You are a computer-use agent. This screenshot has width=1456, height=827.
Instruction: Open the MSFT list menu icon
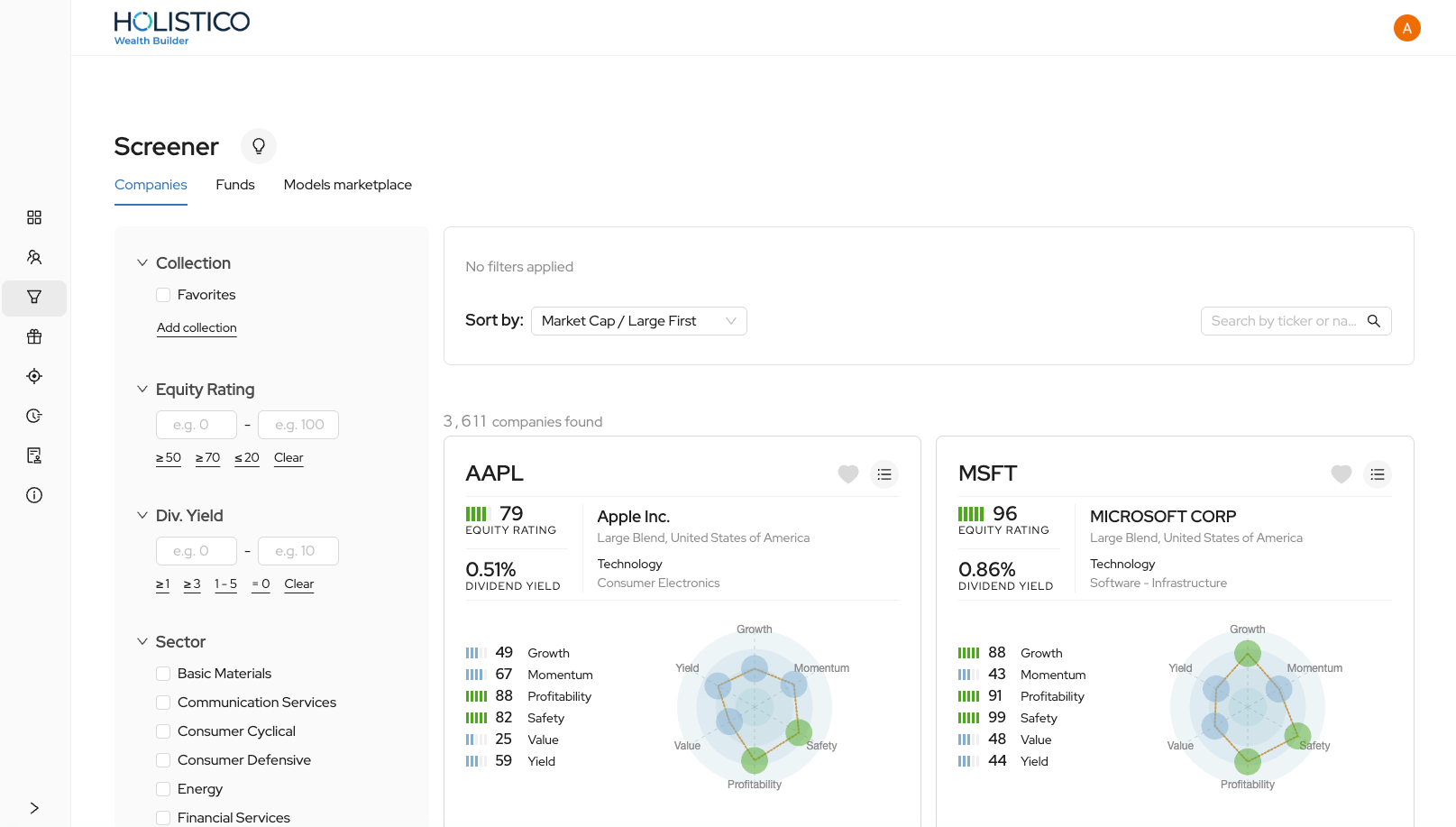pyautogui.click(x=1378, y=474)
